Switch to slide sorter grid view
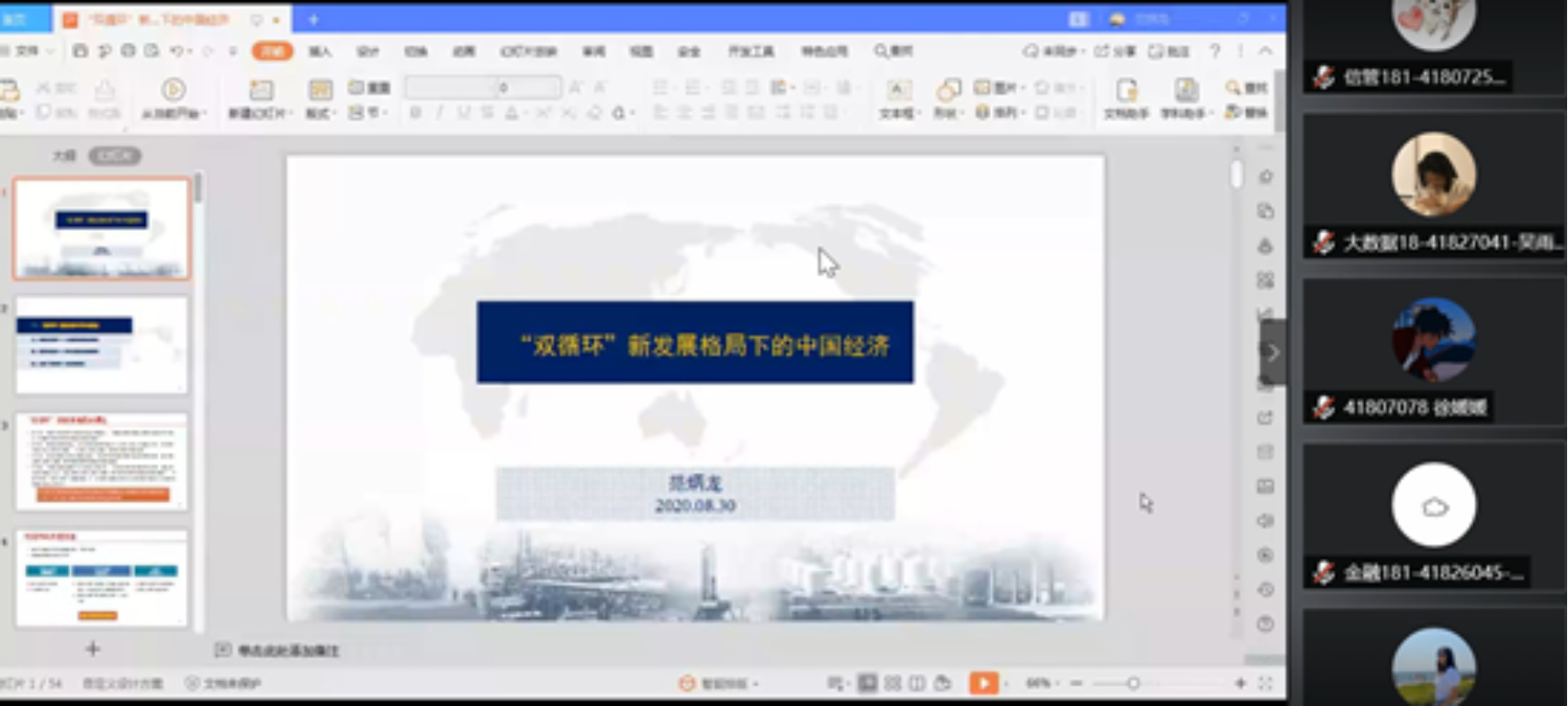 [x=893, y=683]
